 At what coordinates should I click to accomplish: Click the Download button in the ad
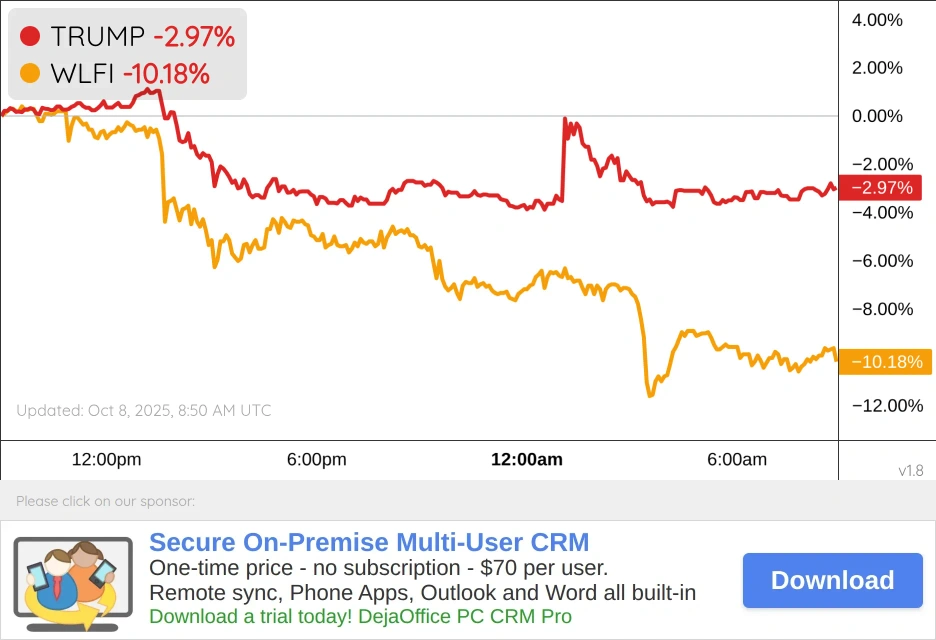point(832,580)
